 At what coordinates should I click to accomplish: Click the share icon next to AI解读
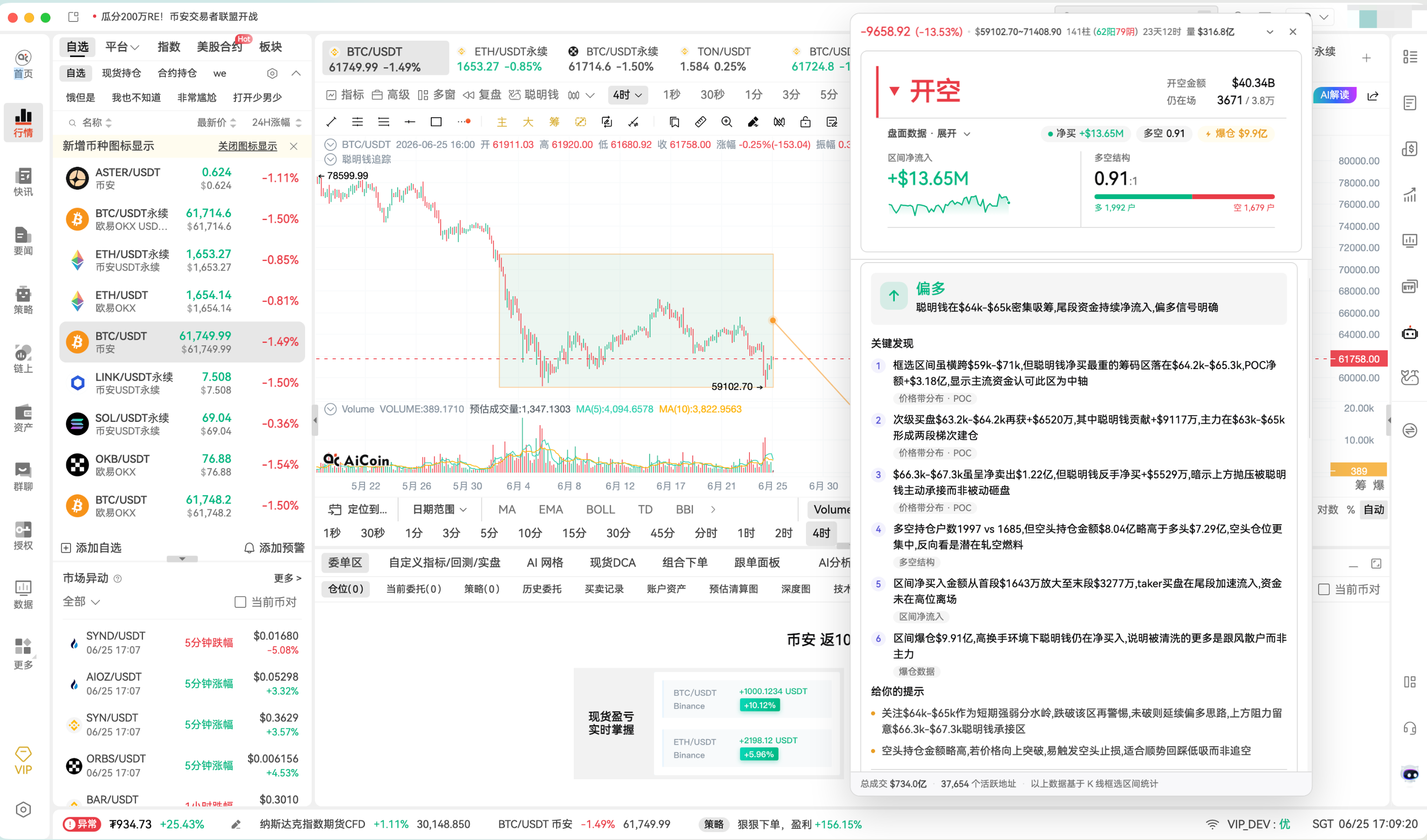click(1373, 96)
